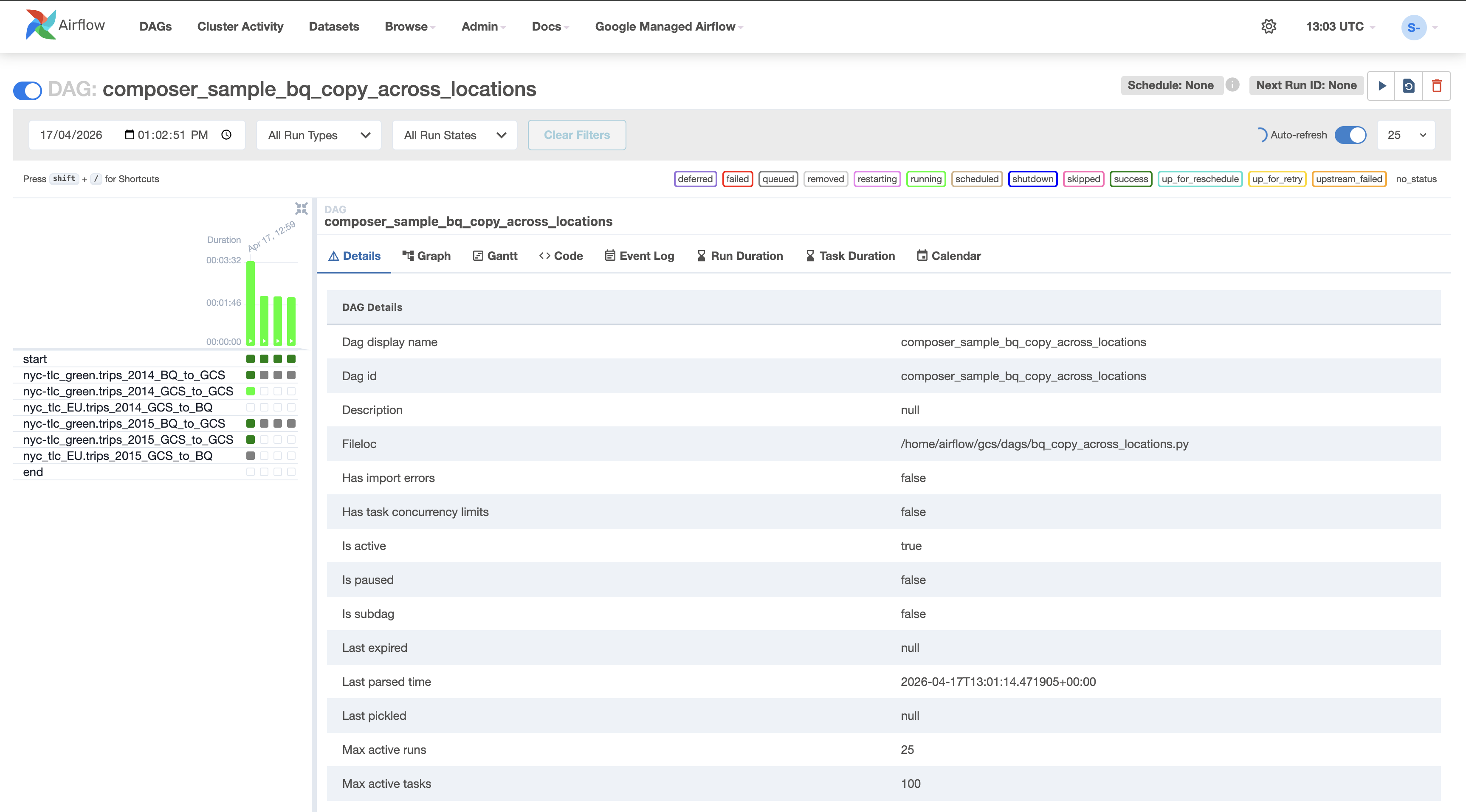Click the red delete DAG trash icon
Image resolution: width=1466 pixels, height=812 pixels.
coord(1436,86)
